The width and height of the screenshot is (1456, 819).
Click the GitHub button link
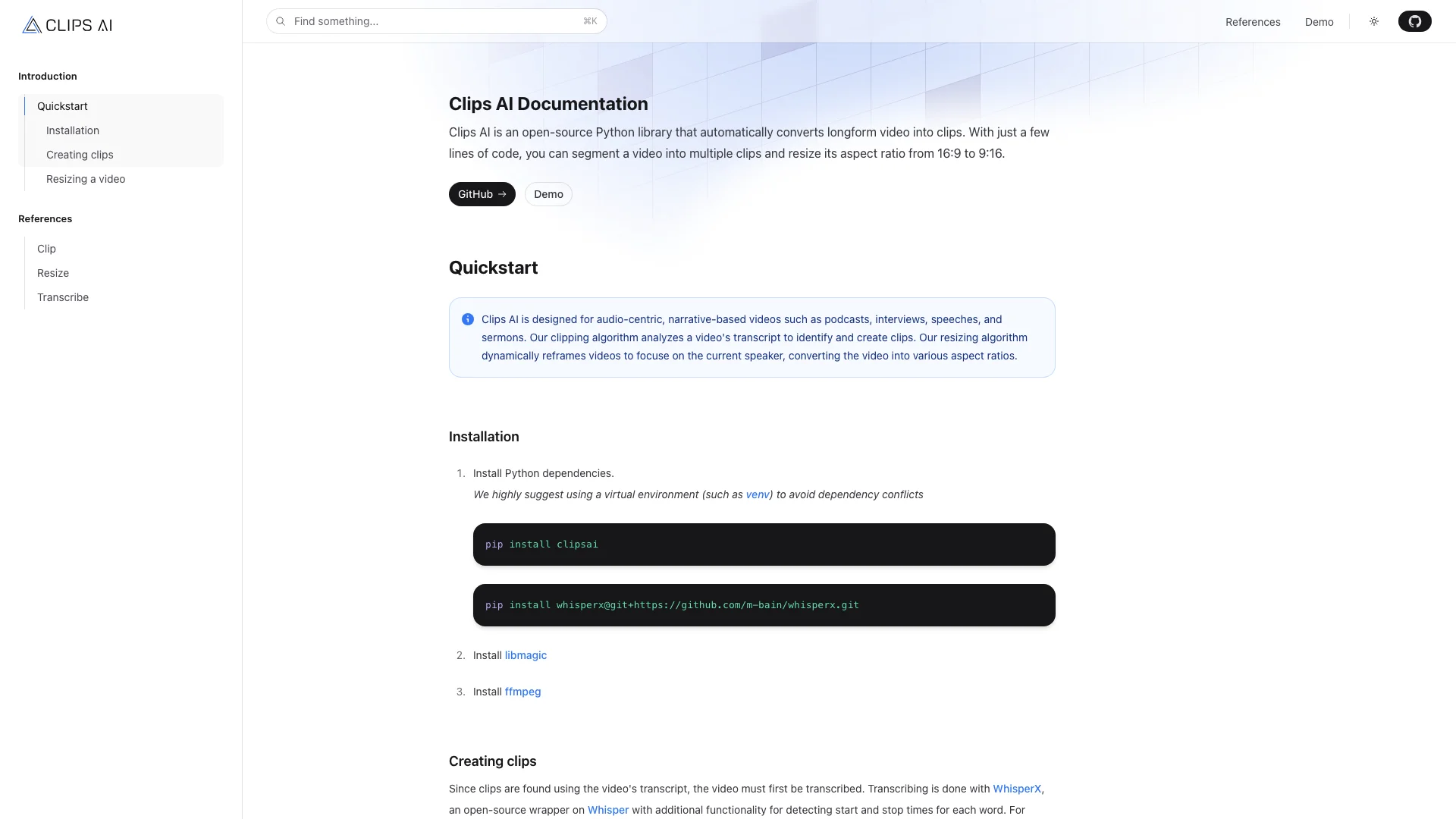[x=482, y=193]
